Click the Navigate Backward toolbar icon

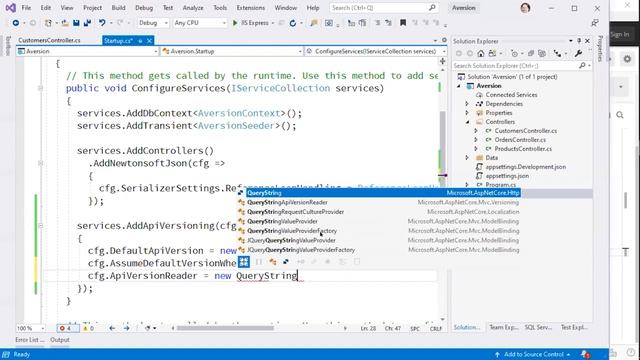(x=16, y=23)
